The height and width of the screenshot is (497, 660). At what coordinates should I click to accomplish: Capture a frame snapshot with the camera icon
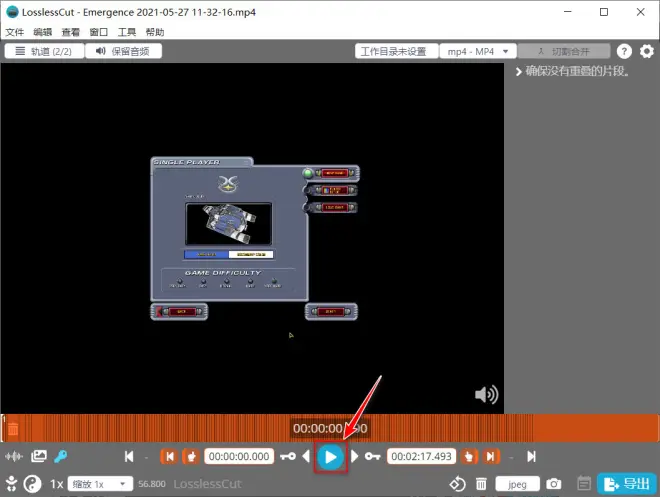click(554, 484)
